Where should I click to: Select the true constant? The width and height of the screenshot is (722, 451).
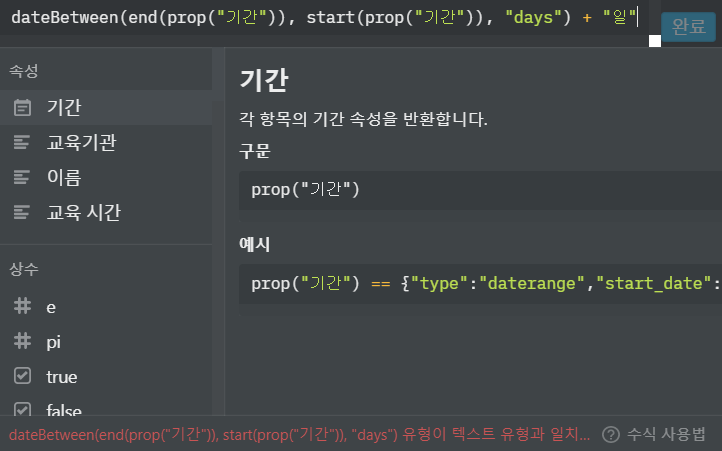[x=106, y=377]
